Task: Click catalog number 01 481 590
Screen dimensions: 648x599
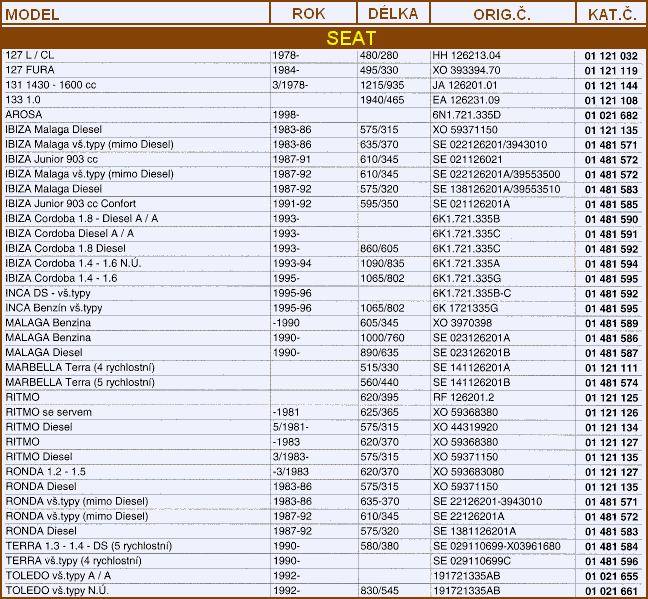Action: tap(611, 220)
